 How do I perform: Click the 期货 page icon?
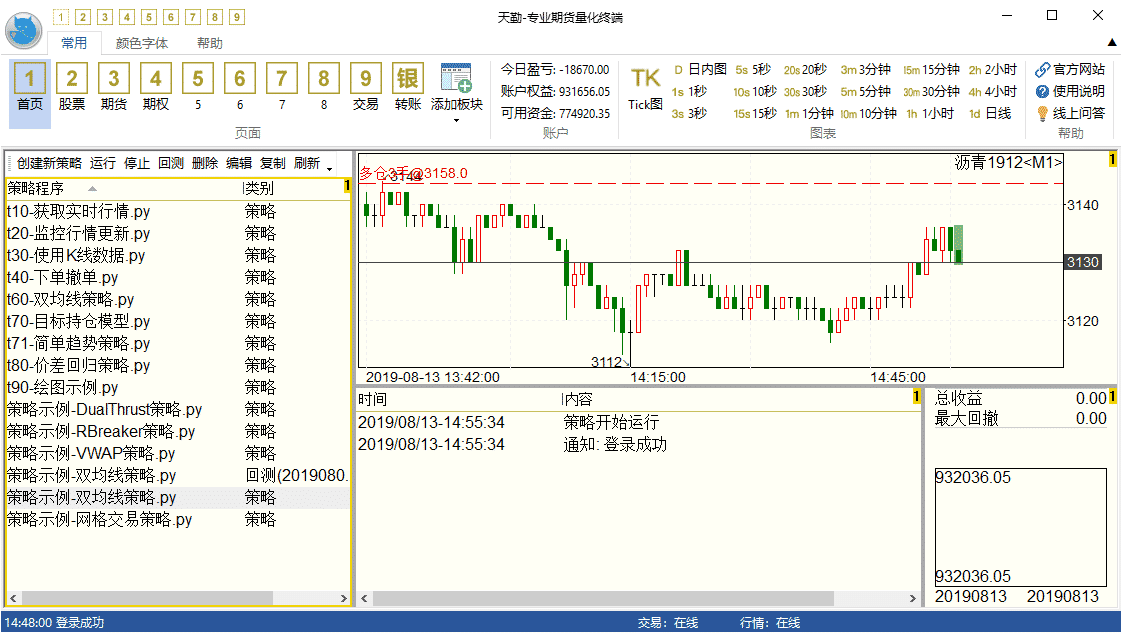[x=114, y=78]
